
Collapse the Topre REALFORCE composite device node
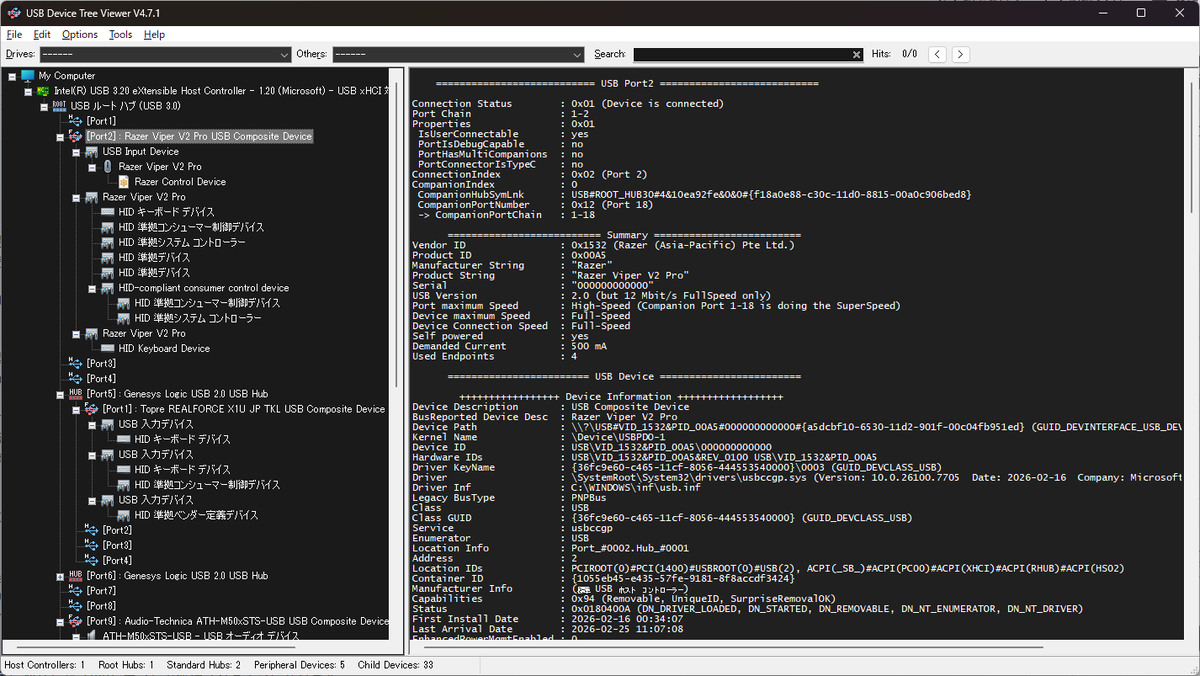(76, 409)
